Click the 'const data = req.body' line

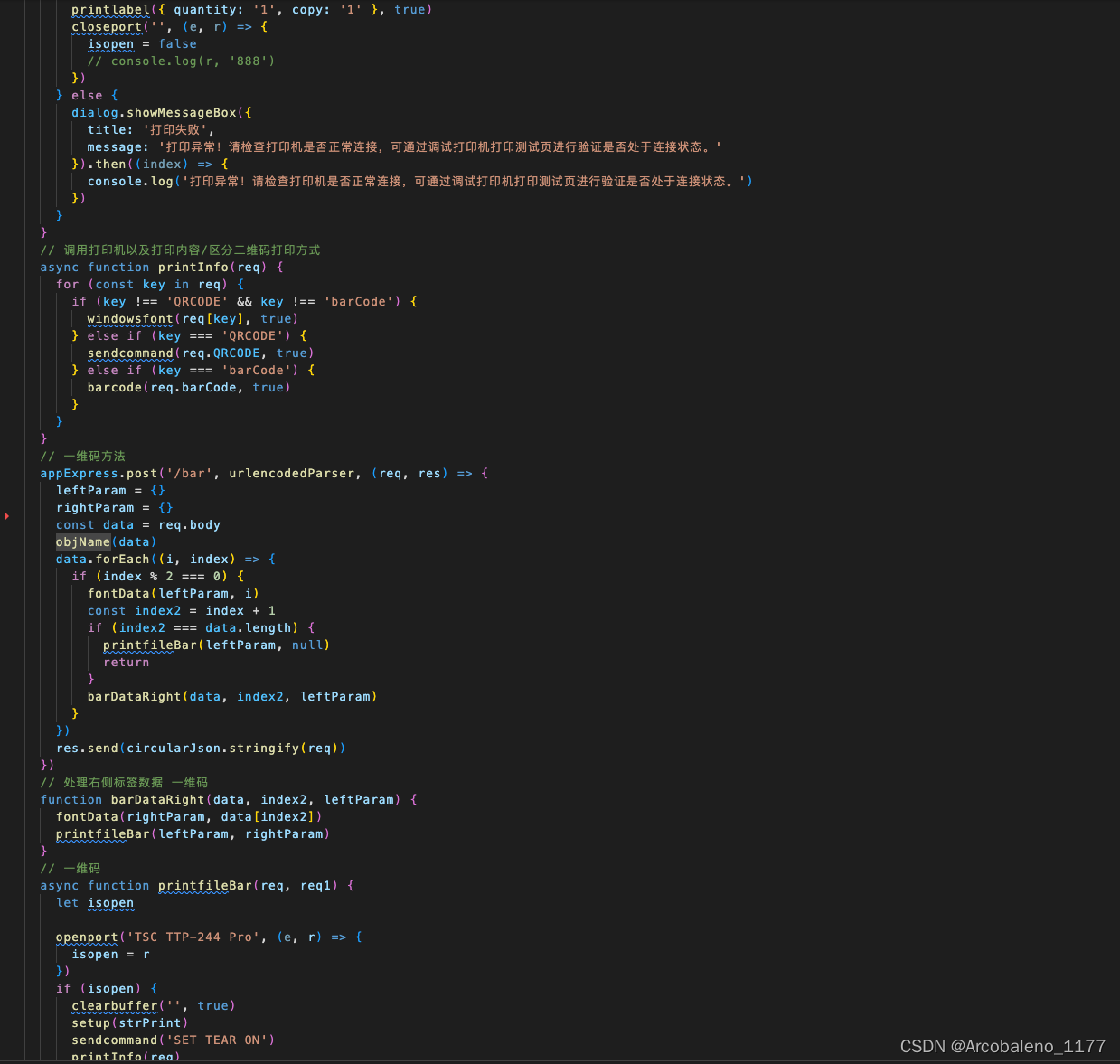pos(138,524)
